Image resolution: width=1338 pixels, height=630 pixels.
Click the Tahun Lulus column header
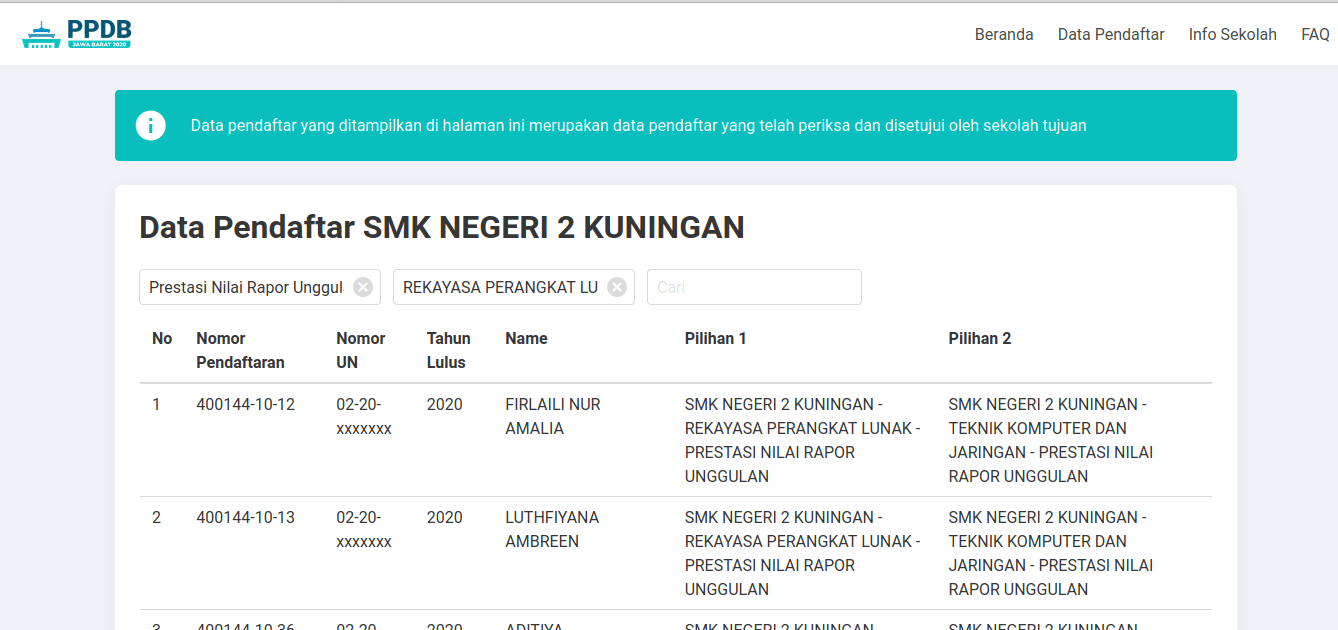[448, 350]
